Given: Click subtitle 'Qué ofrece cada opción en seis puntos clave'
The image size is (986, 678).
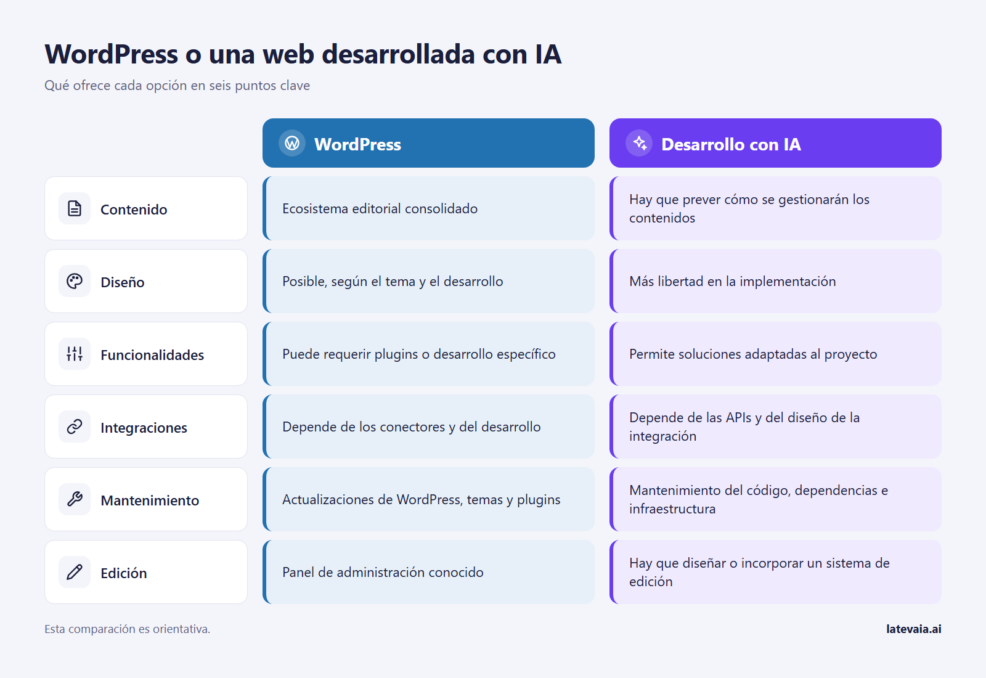Looking at the screenshot, I should pos(177,86).
